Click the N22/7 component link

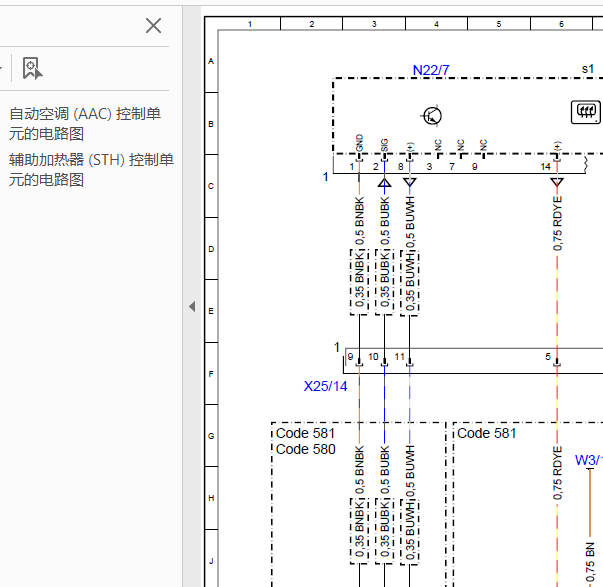coord(431,70)
